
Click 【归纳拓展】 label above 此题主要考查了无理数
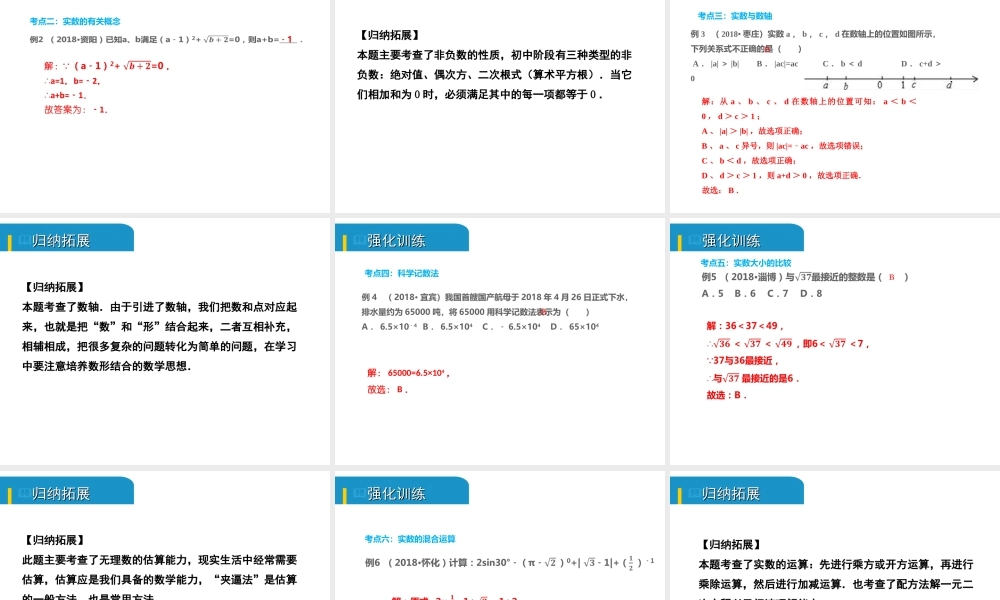click(x=54, y=540)
